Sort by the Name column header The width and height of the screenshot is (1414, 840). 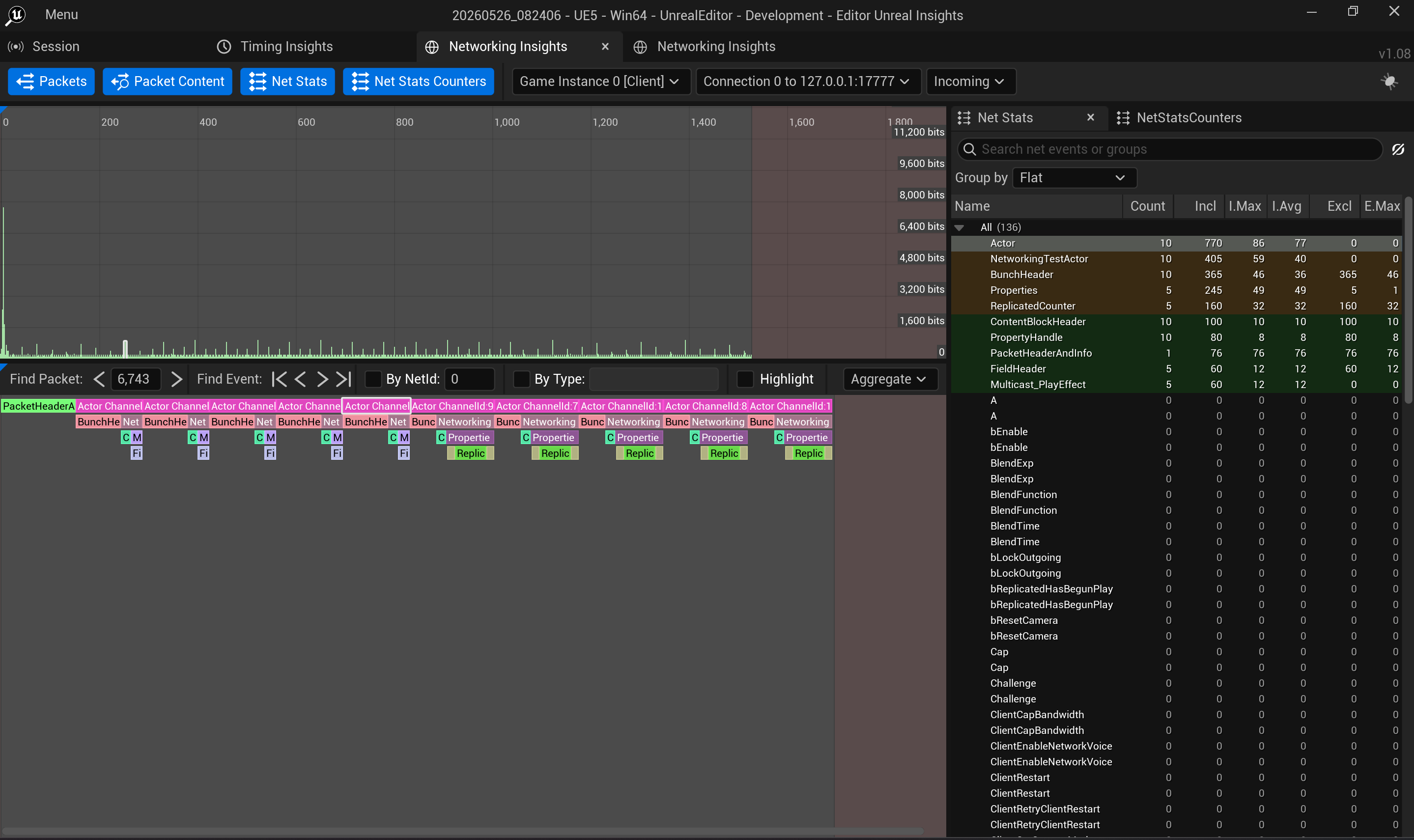1037,206
